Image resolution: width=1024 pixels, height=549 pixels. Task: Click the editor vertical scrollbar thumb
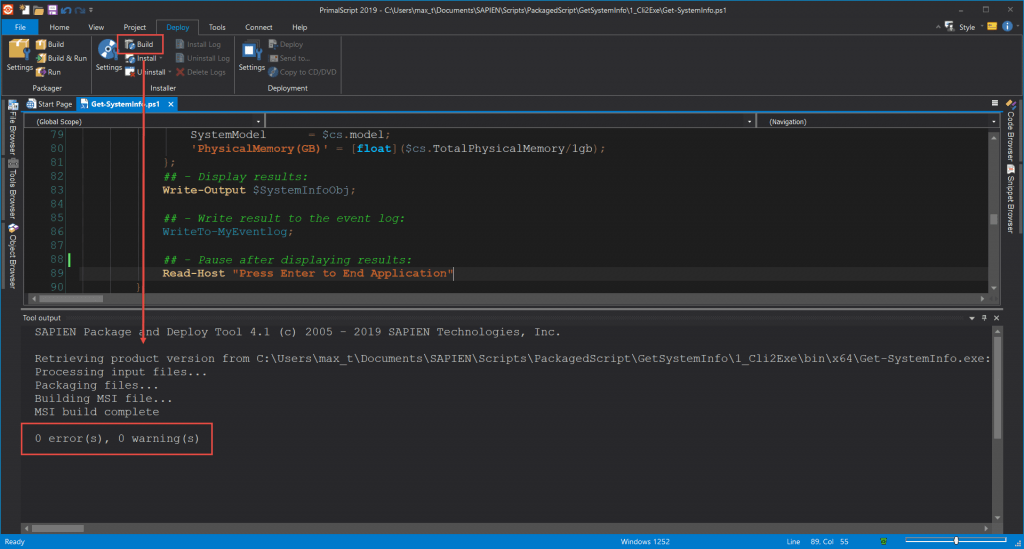tap(993, 219)
